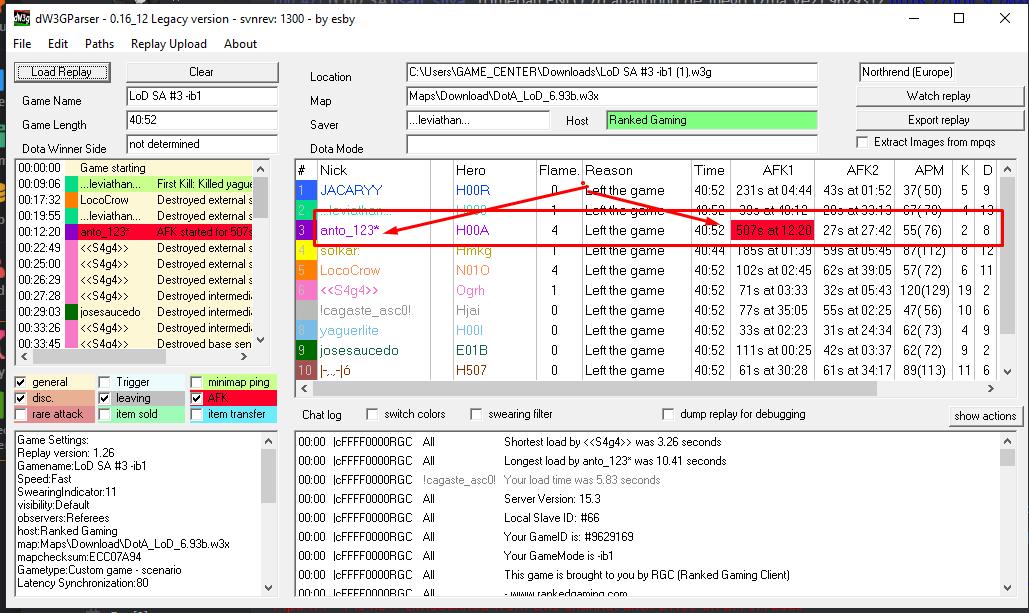
Task: Open the Paths menu
Action: coord(99,44)
